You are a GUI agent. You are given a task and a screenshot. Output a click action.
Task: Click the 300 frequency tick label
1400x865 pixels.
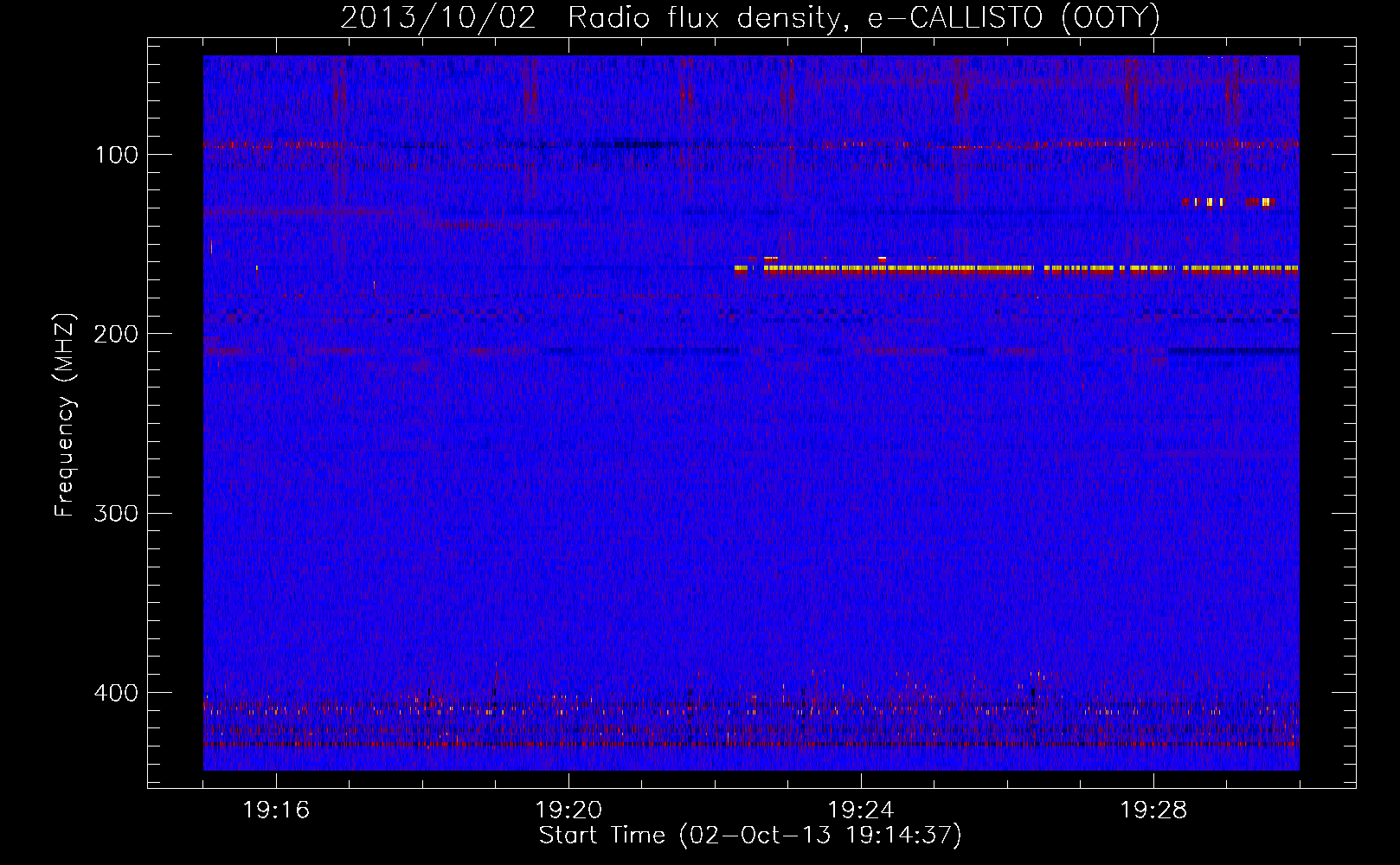(116, 513)
